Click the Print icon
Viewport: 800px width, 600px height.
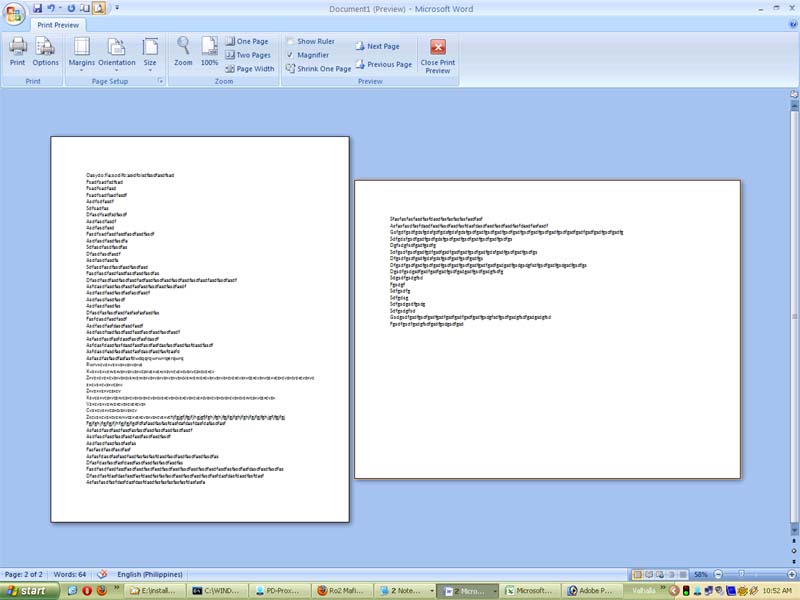(16, 51)
